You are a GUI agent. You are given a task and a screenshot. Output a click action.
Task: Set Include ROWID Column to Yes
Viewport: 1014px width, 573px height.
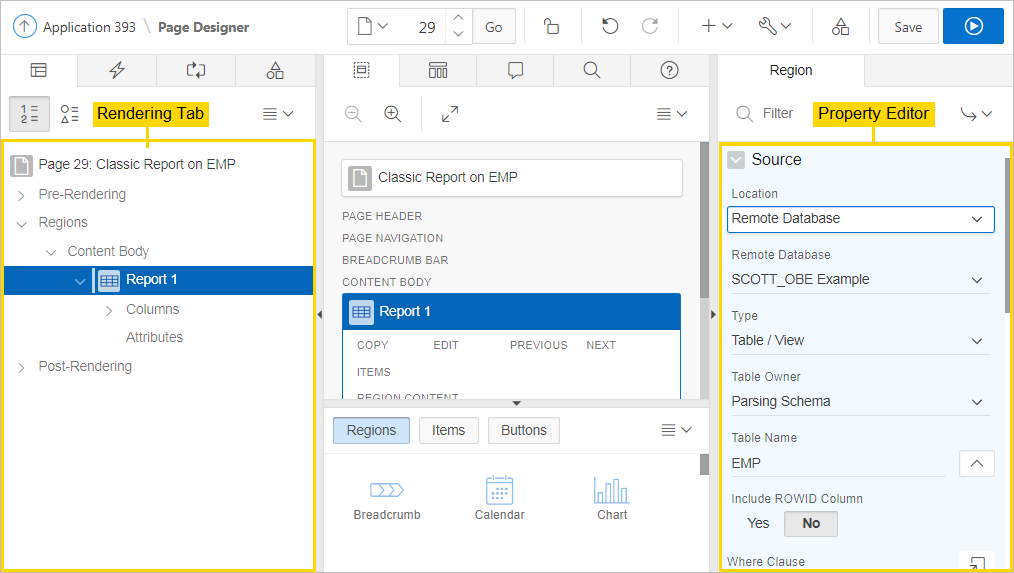click(758, 523)
